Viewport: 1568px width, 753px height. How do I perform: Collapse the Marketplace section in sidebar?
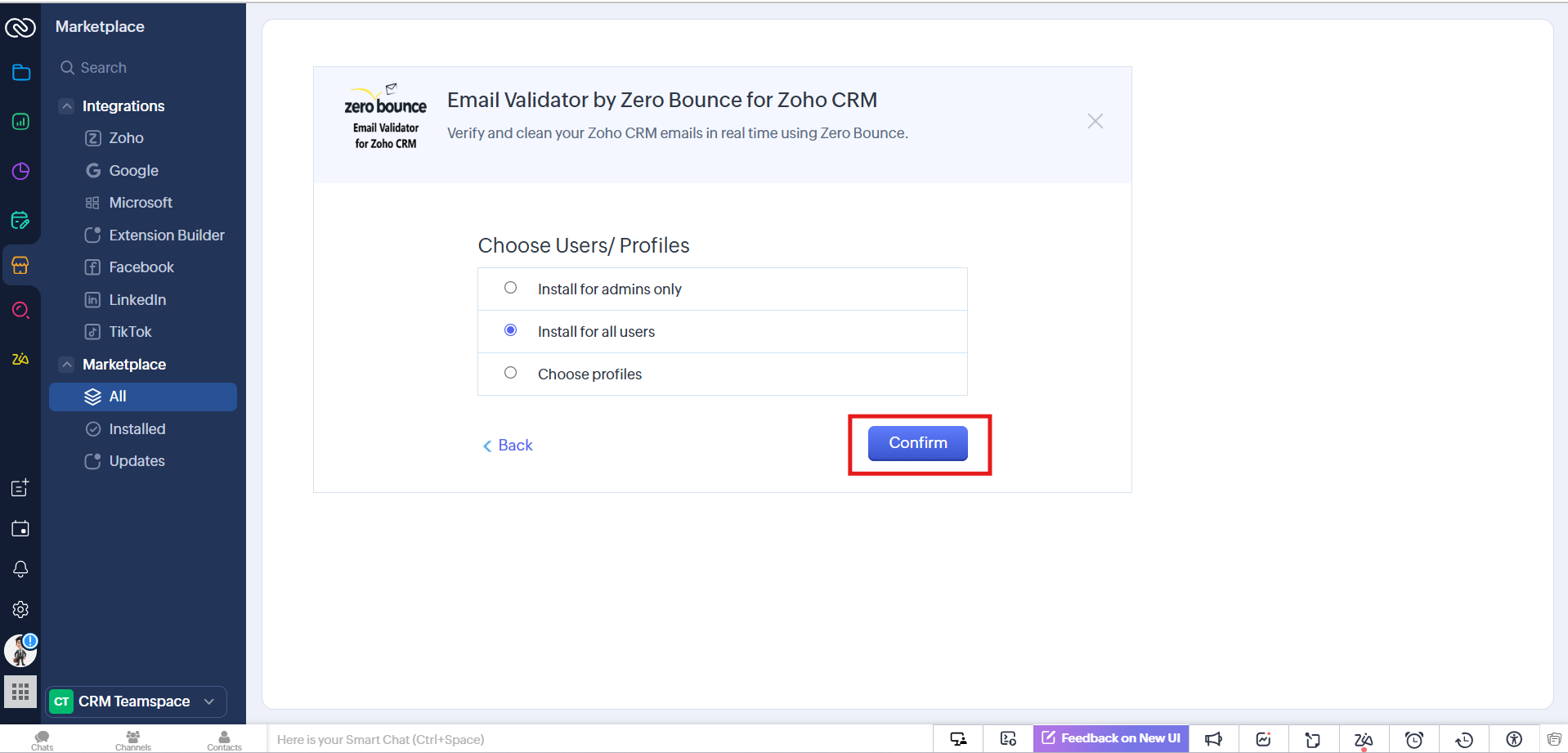click(67, 365)
